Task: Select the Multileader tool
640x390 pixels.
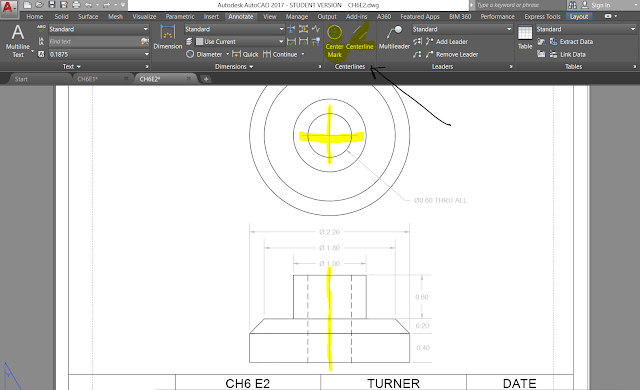Action: (x=394, y=38)
